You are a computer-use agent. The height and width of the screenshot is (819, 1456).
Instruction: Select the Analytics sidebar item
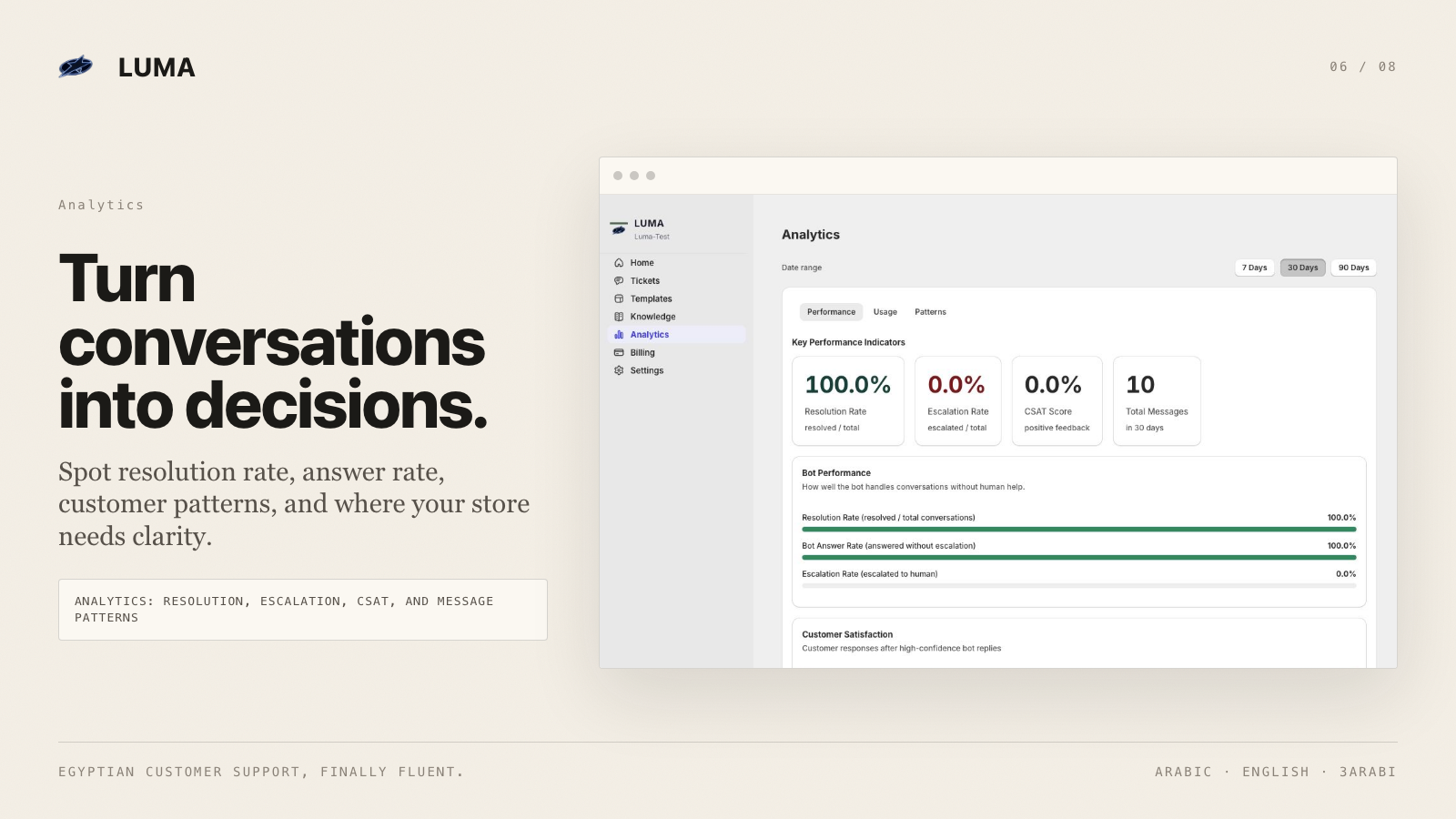[676, 335]
